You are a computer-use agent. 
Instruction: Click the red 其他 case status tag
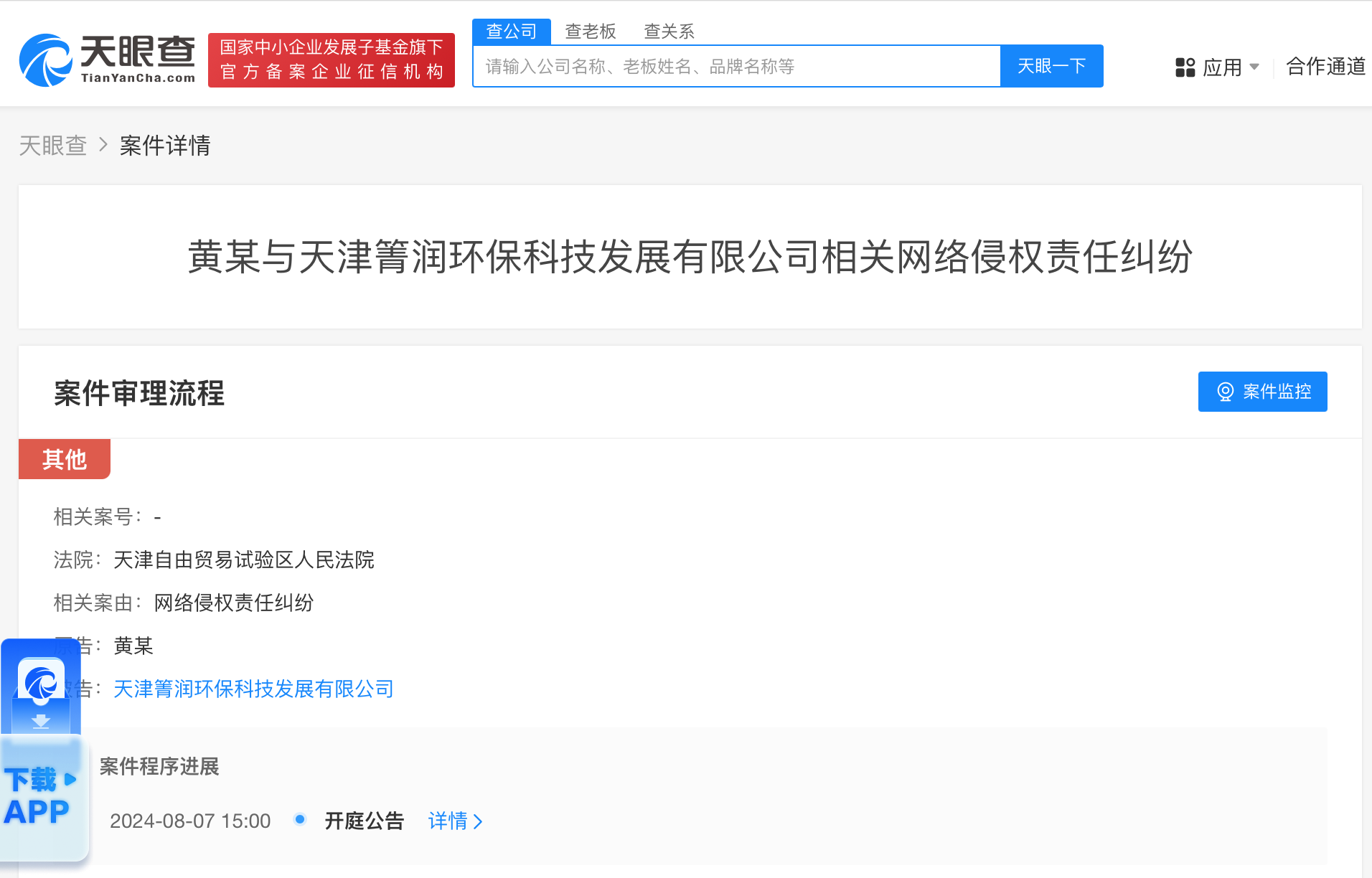coord(64,459)
